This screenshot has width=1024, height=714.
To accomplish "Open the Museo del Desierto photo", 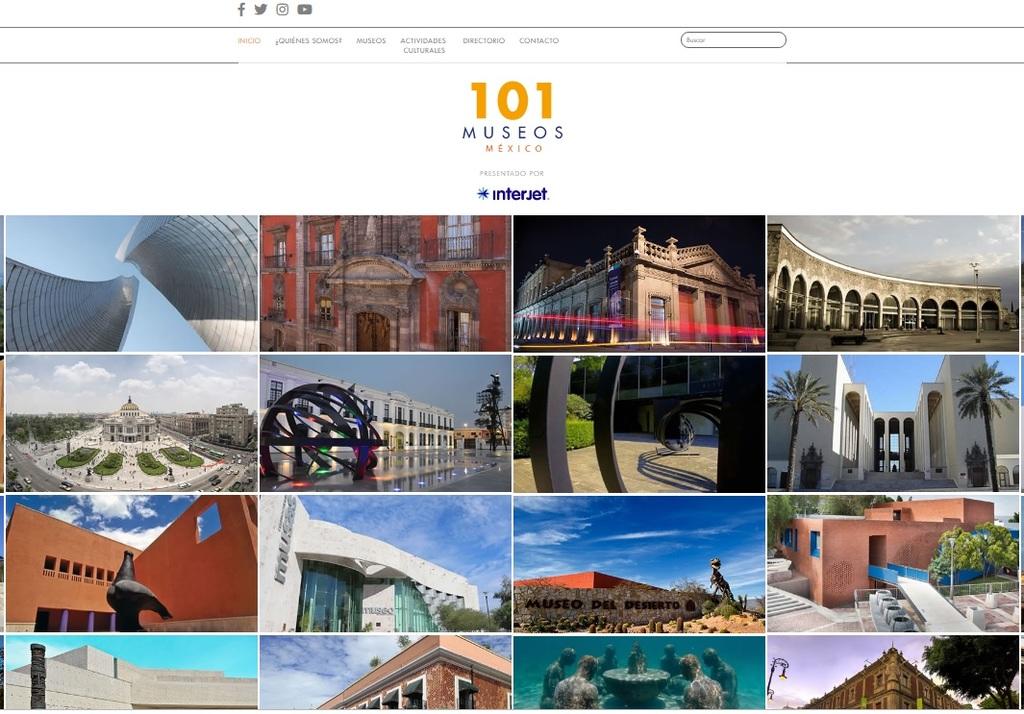I will tap(639, 564).
